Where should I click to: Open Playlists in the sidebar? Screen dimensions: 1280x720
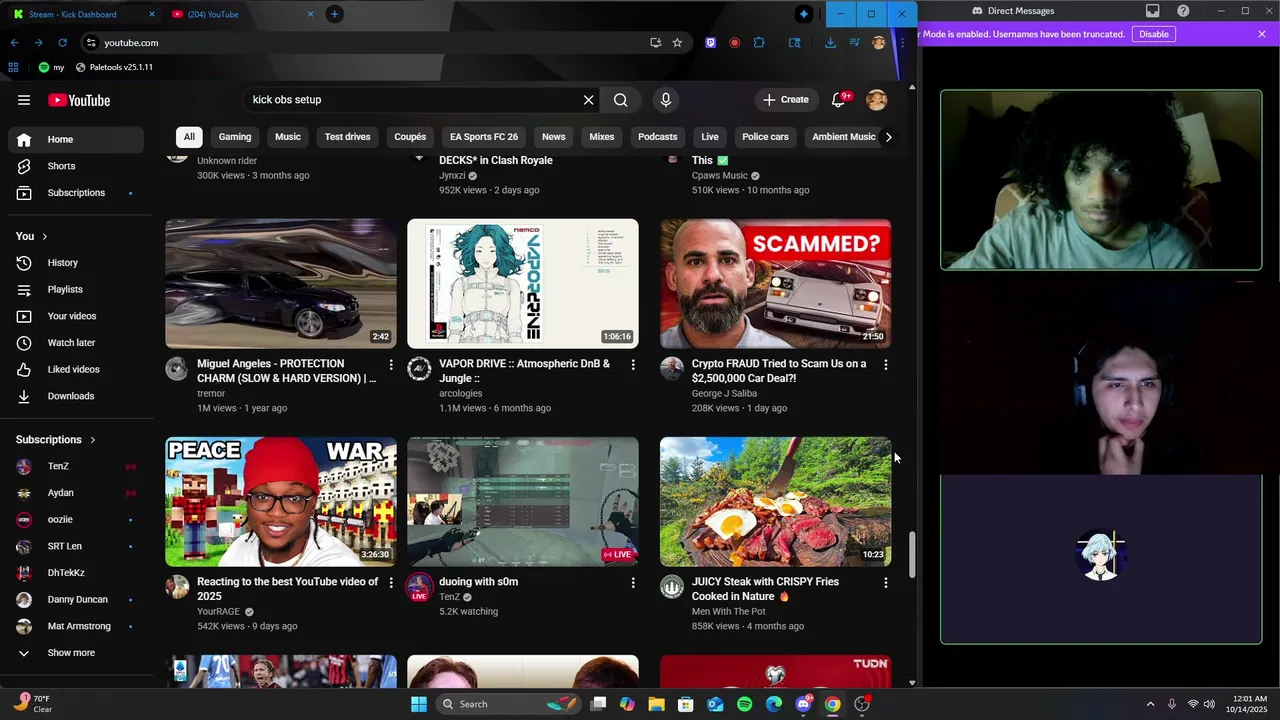pyautogui.click(x=76, y=290)
